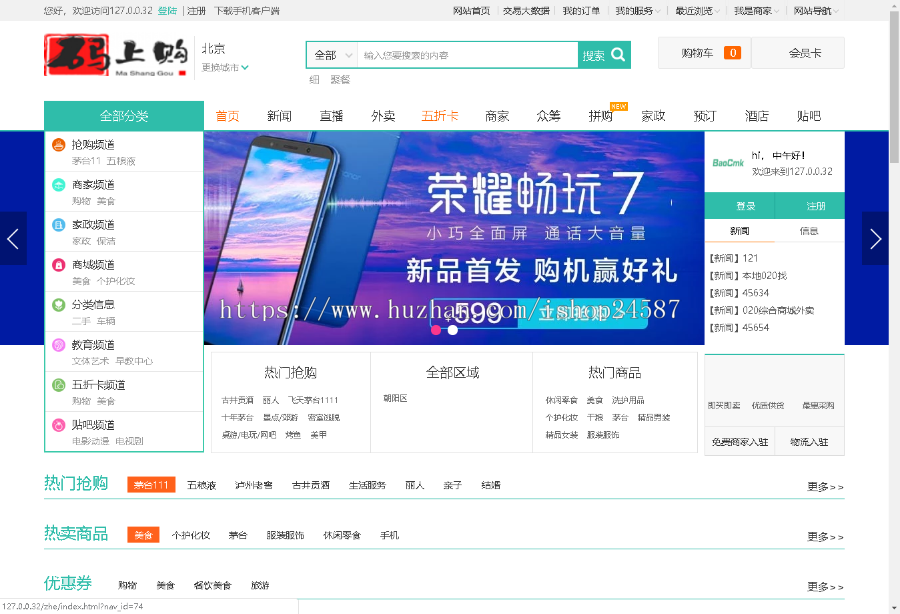
Task: Click the 商家频道 category icon
Action: pyautogui.click(x=59, y=185)
